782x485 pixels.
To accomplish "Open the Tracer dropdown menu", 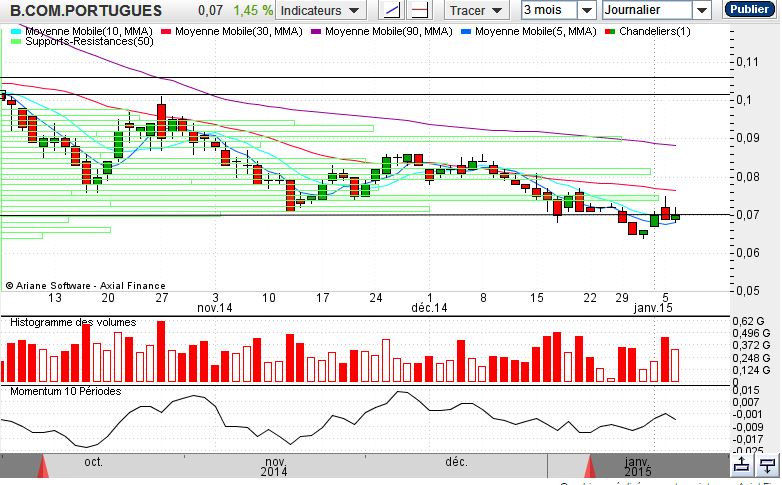I will [476, 10].
